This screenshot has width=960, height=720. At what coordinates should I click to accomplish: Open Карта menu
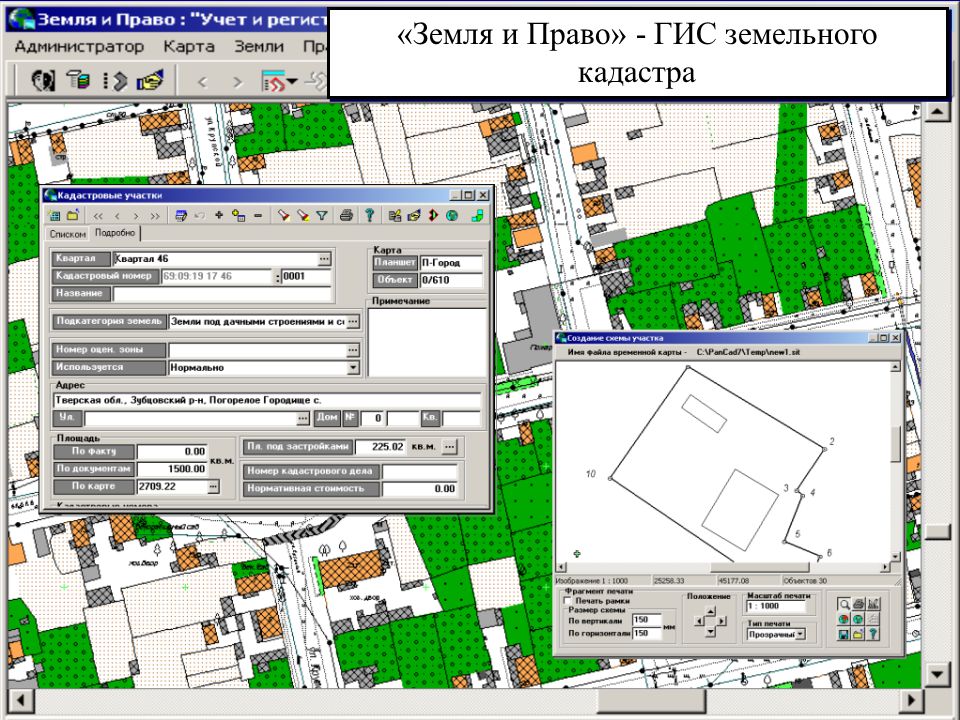[189, 47]
